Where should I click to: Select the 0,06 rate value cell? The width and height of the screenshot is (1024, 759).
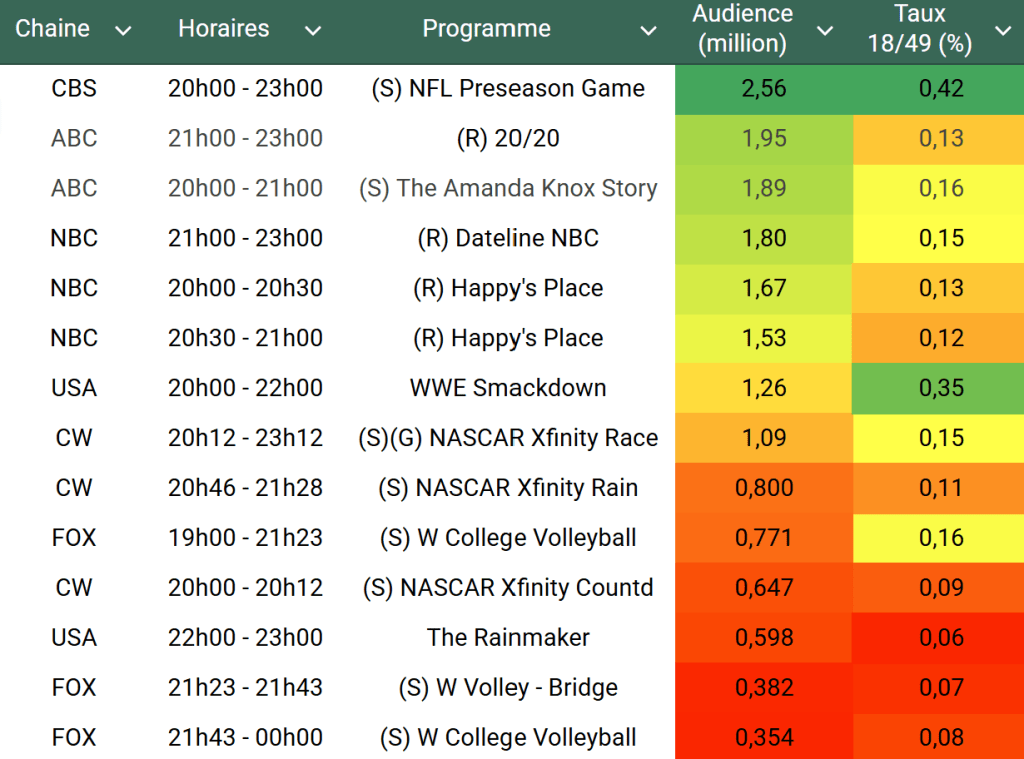coord(941,638)
